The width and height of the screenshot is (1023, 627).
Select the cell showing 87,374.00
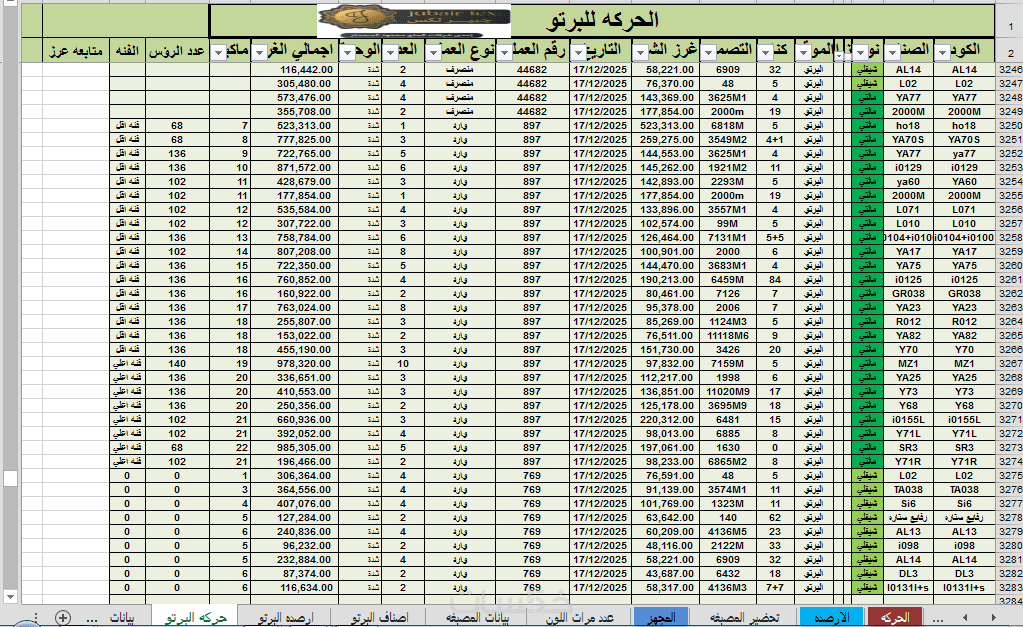[x=295, y=574]
